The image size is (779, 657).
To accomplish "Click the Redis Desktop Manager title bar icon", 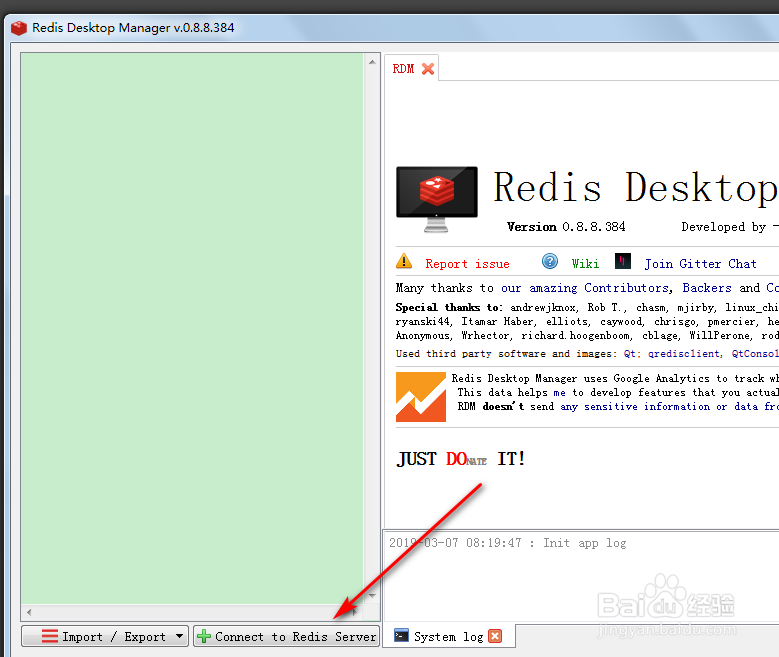I will [19, 28].
